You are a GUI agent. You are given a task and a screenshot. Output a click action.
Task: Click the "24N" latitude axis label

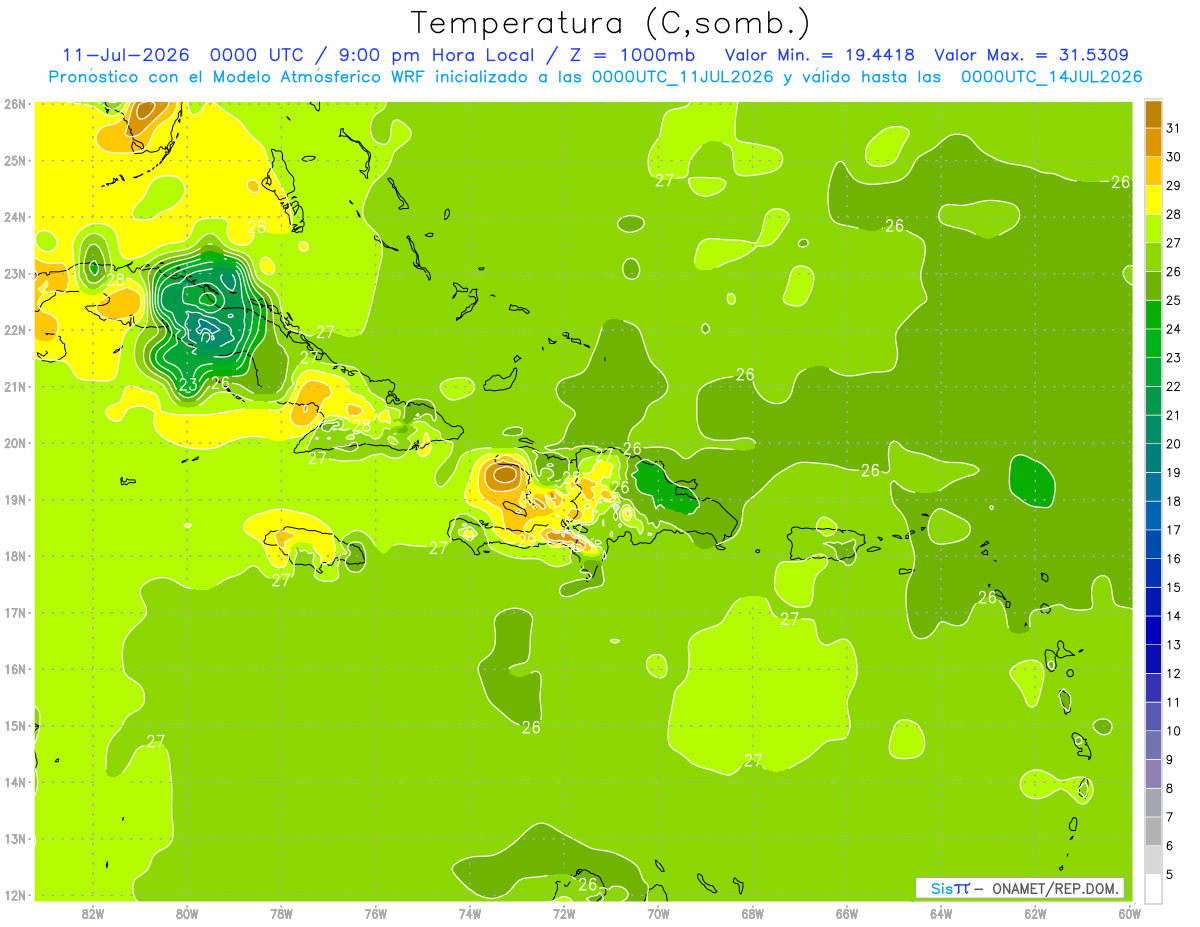click(x=14, y=217)
